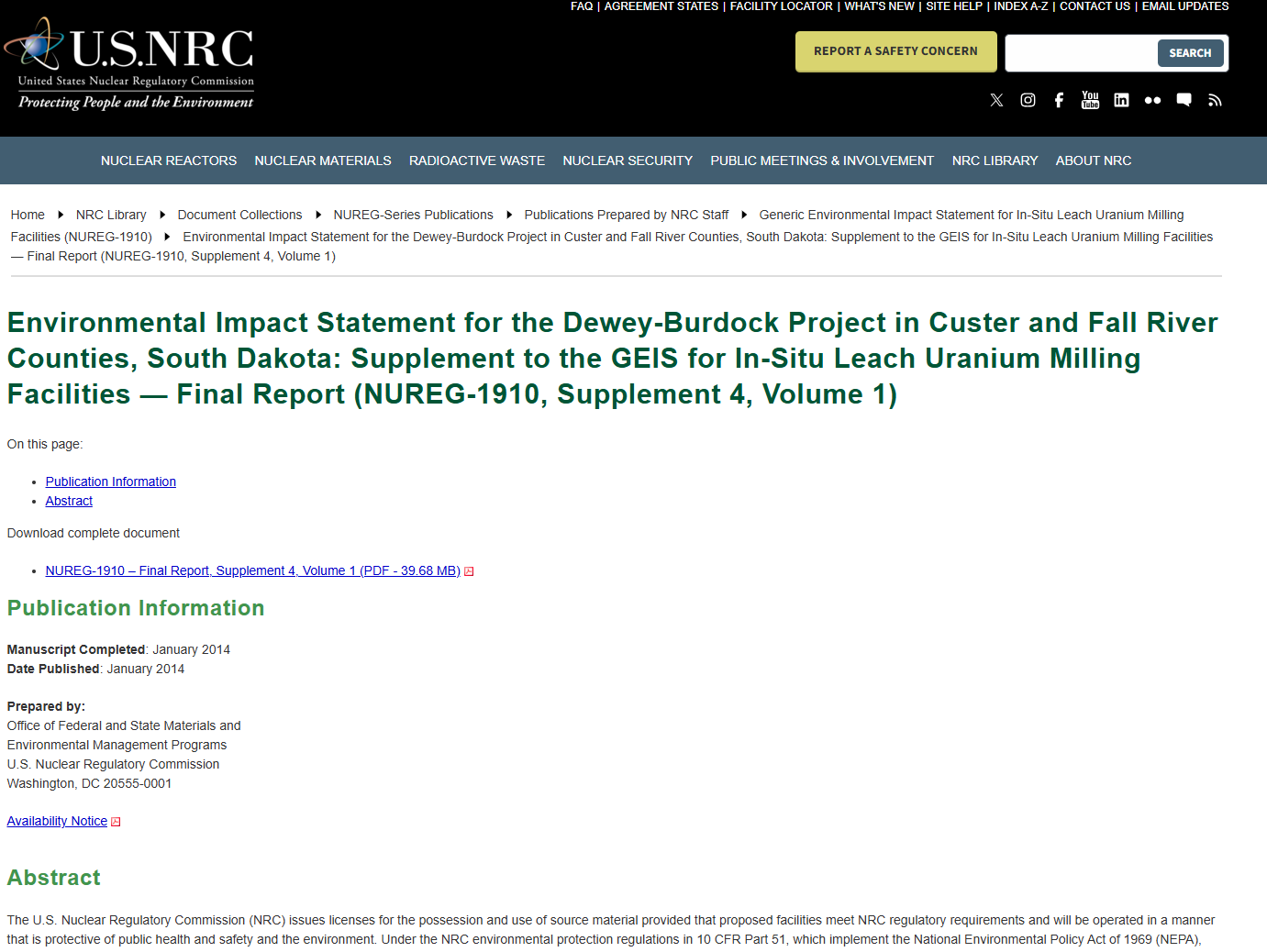The width and height of the screenshot is (1267, 952).
Task: Expand the Nuclear Reactors menu
Action: 169,161
